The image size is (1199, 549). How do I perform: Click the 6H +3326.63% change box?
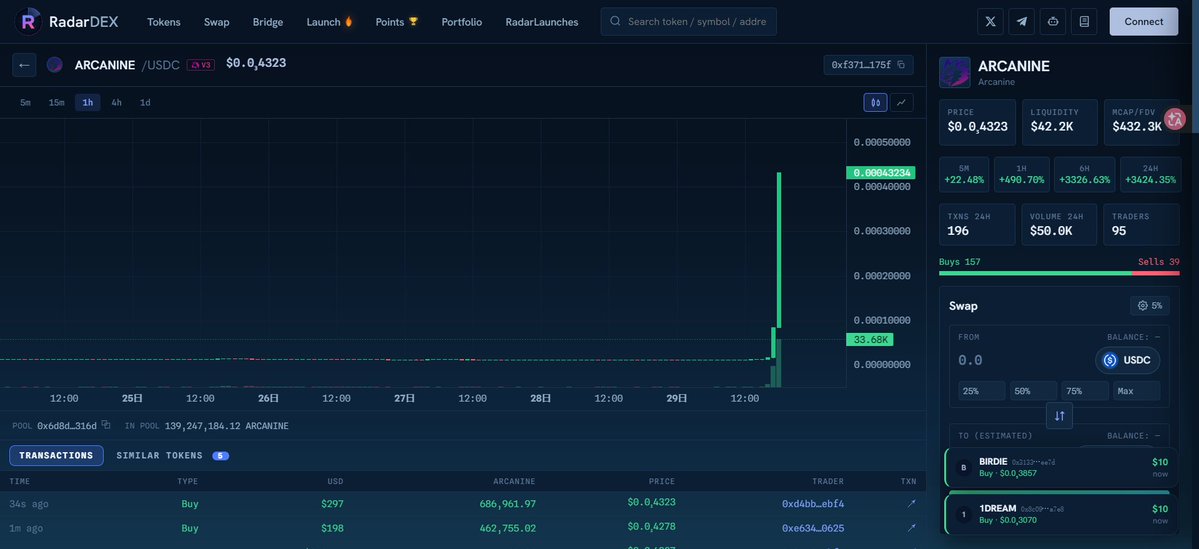(1084, 174)
